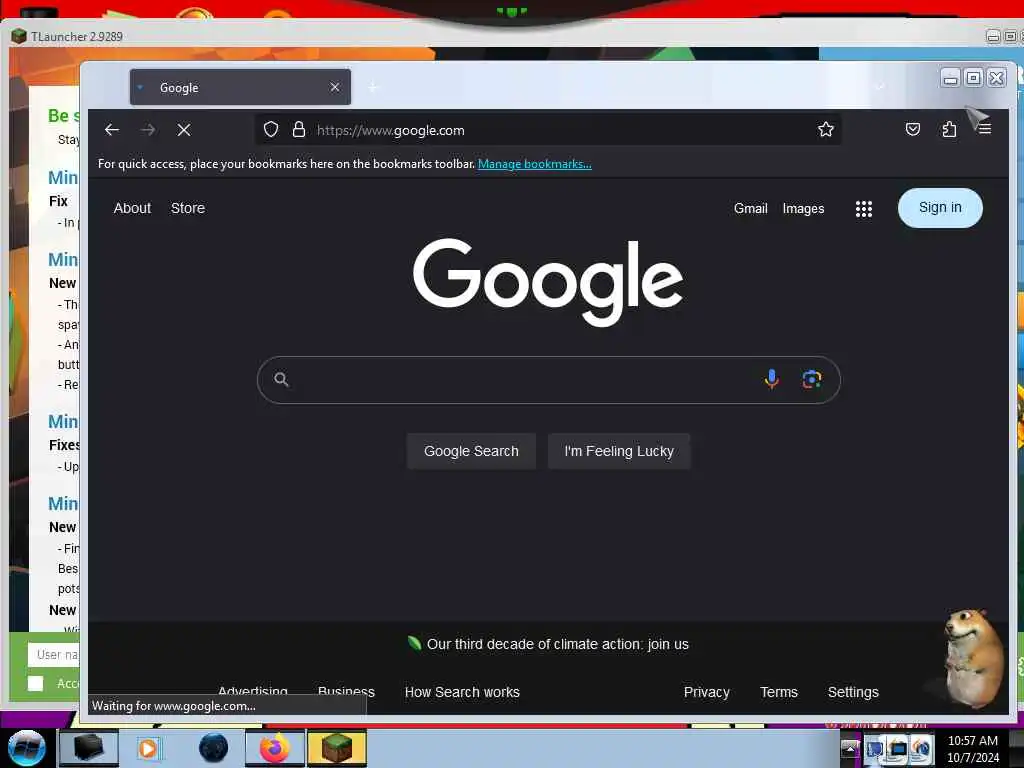Click the Google logo
The width and height of the screenshot is (1024, 768).
(548, 281)
